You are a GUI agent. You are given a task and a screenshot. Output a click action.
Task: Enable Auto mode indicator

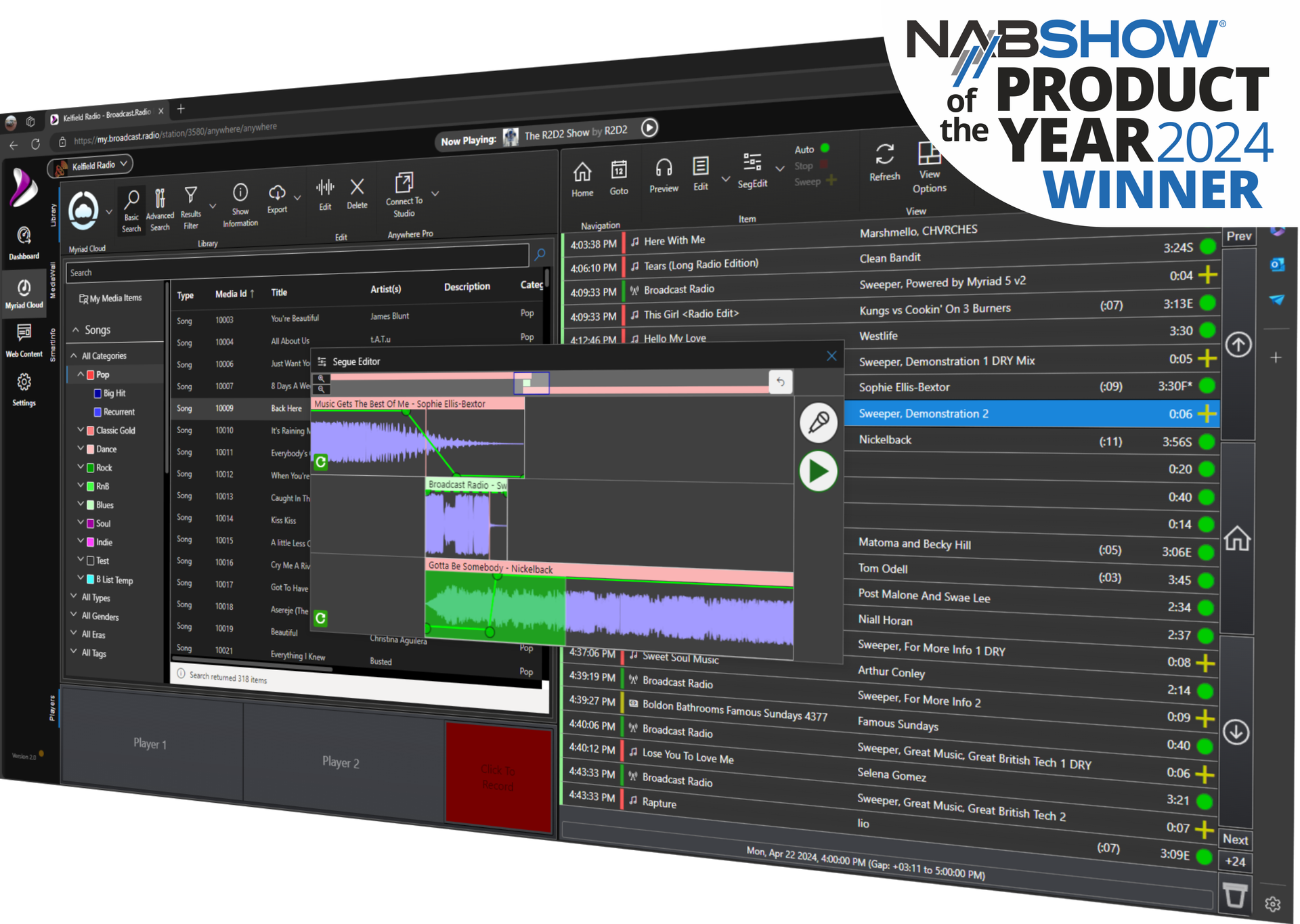click(825, 148)
